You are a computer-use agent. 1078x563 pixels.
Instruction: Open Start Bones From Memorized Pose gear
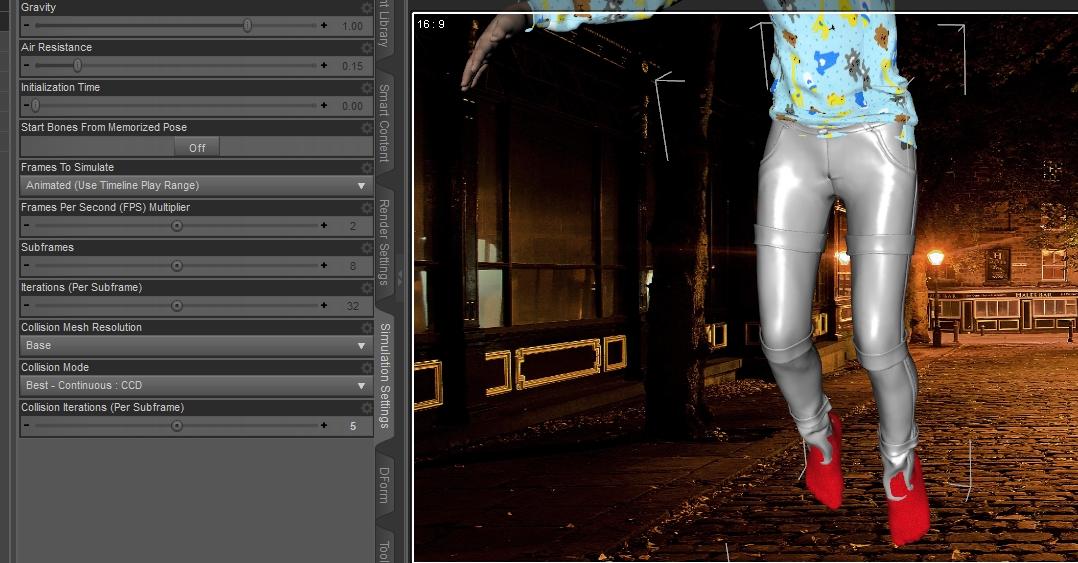(x=366, y=127)
